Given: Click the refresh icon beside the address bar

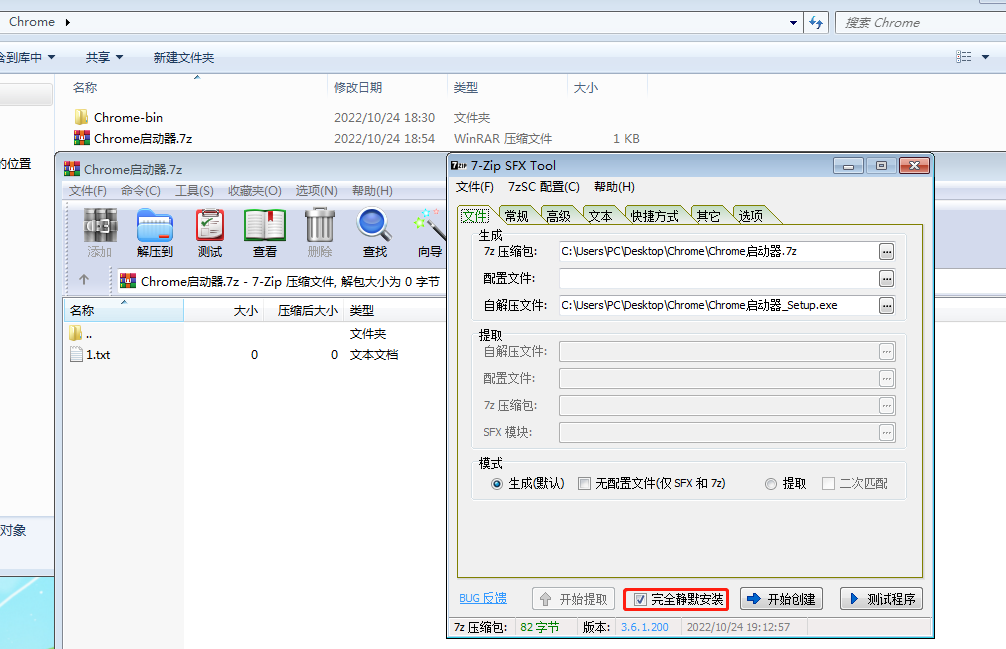Looking at the screenshot, I should (817, 21).
